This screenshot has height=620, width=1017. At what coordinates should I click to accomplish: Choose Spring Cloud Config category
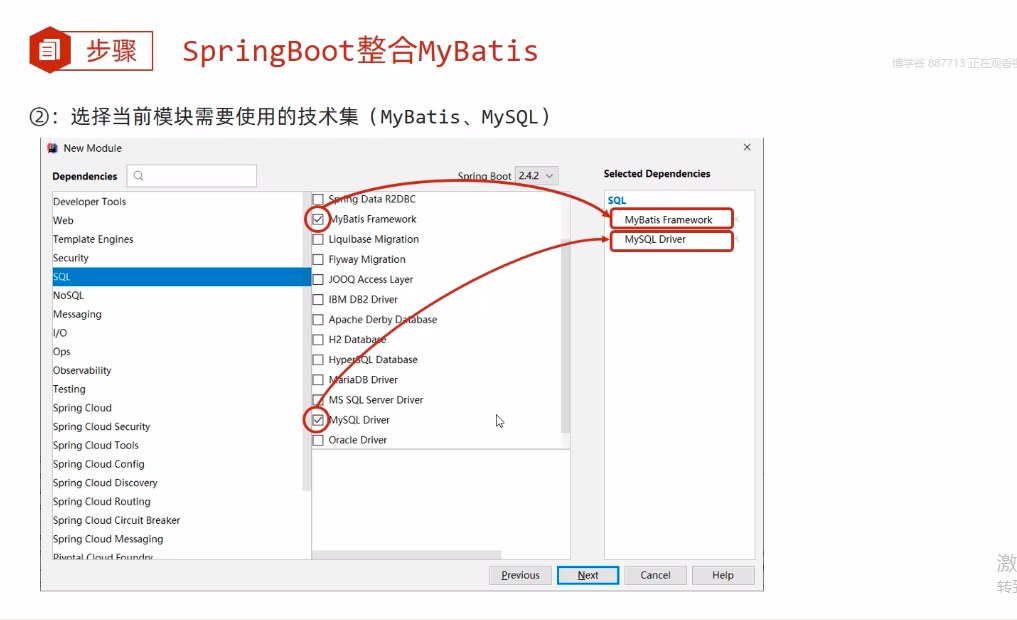point(177,465)
